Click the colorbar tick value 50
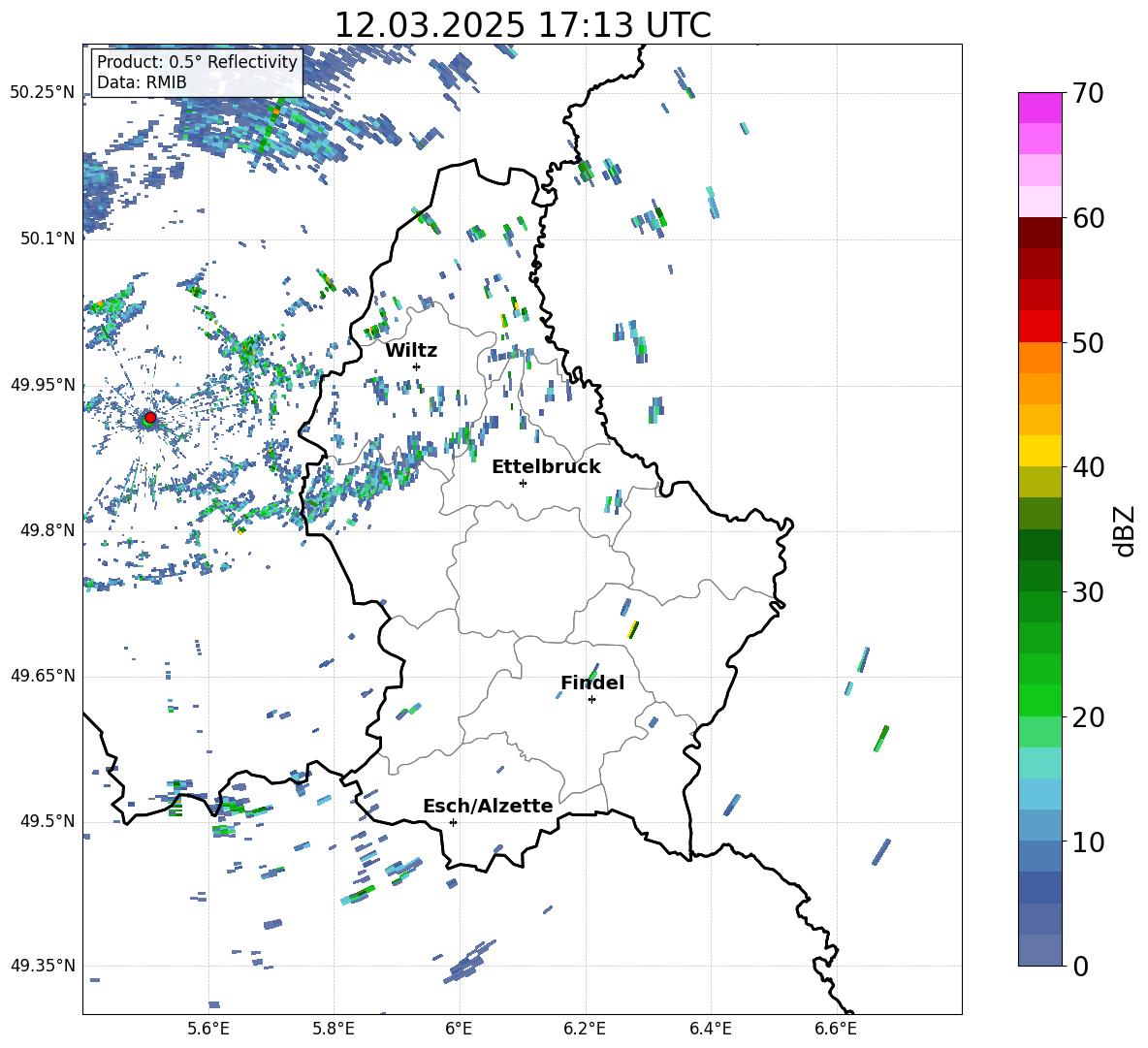 coord(1088,342)
